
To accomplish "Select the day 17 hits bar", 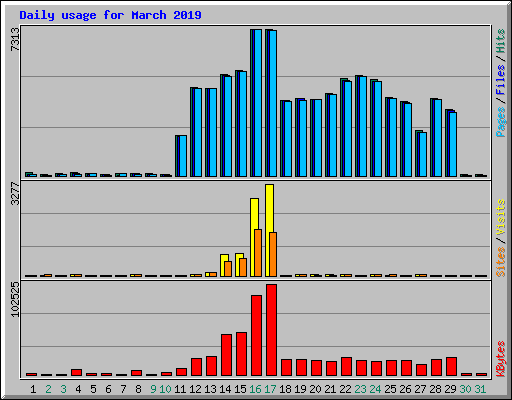I will (x=271, y=103).
